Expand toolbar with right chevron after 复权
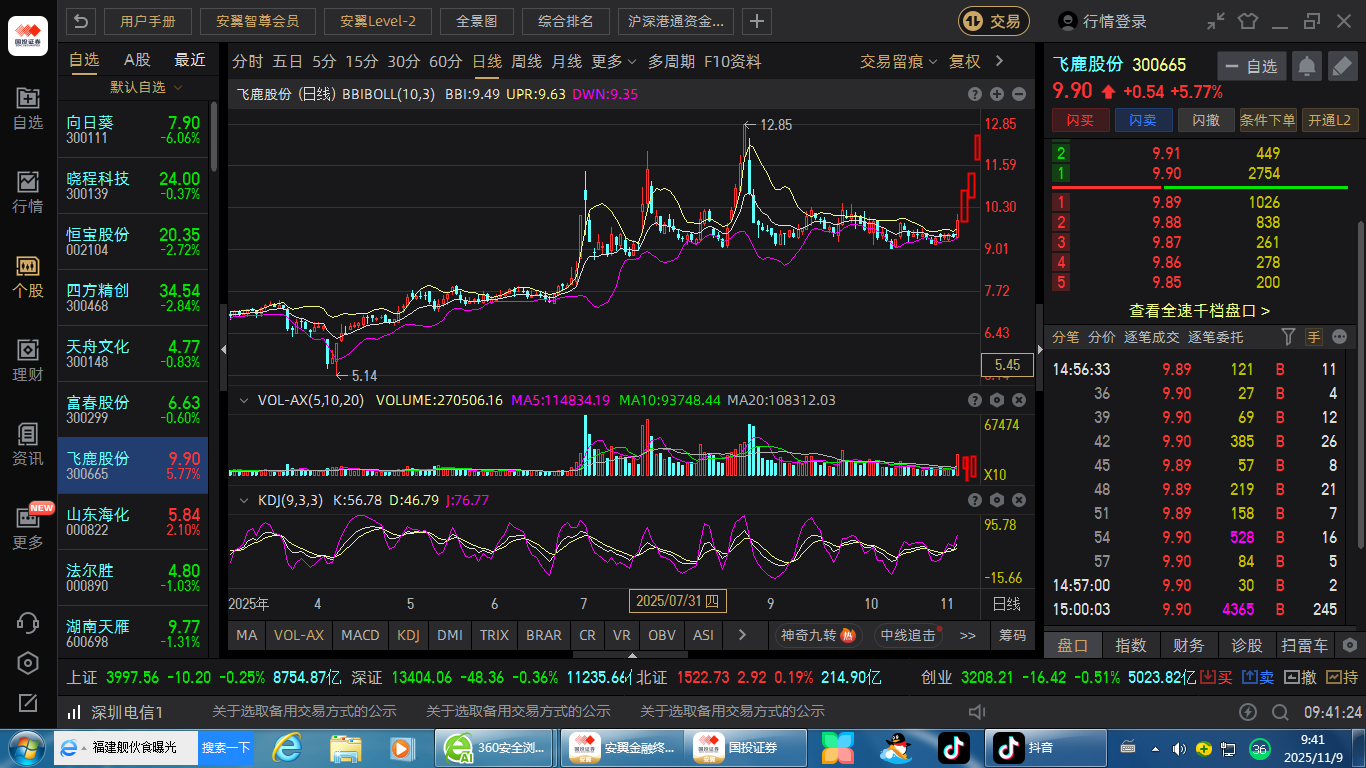Image resolution: width=1366 pixels, height=768 pixels. tap(999, 61)
